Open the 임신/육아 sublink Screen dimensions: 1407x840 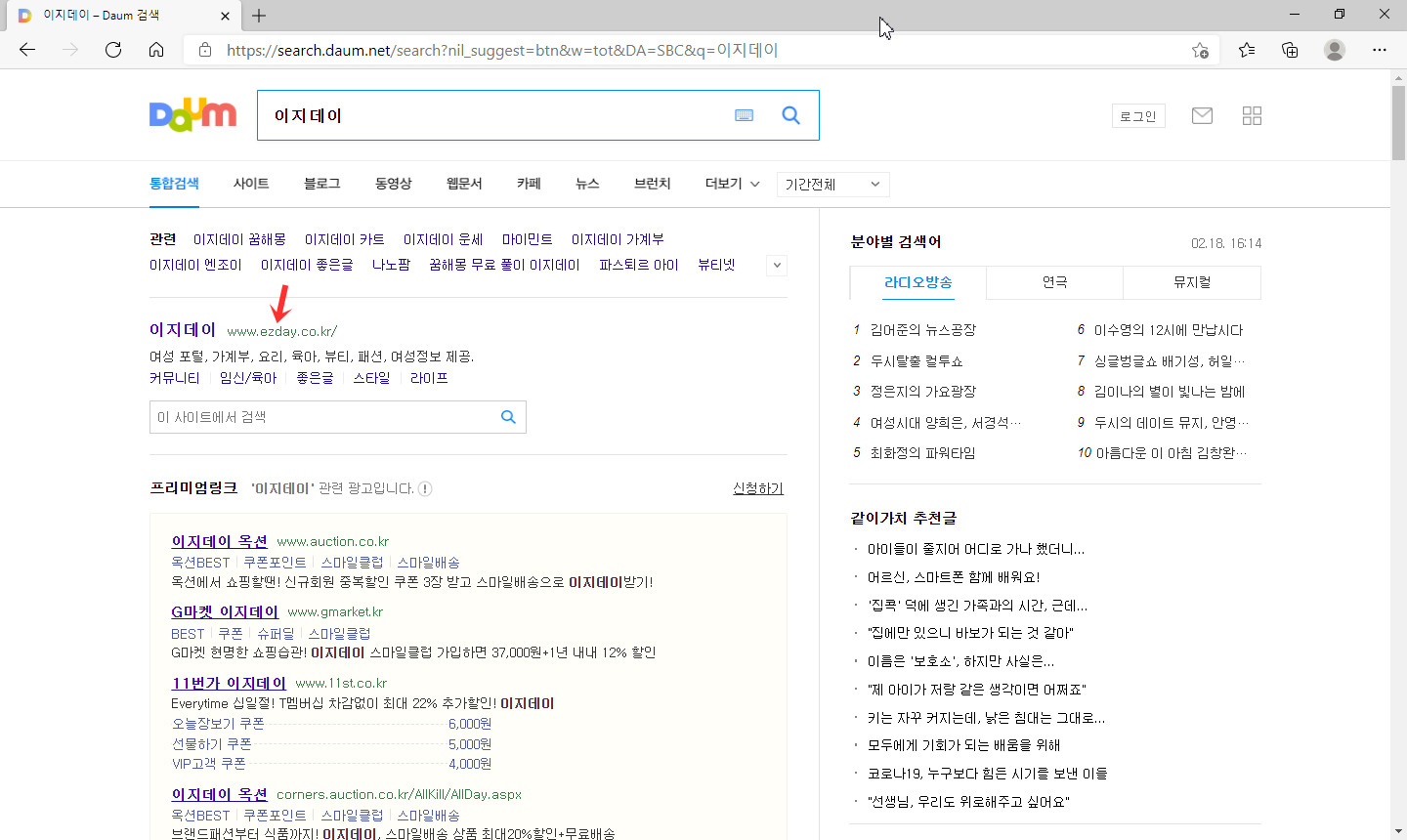(248, 378)
